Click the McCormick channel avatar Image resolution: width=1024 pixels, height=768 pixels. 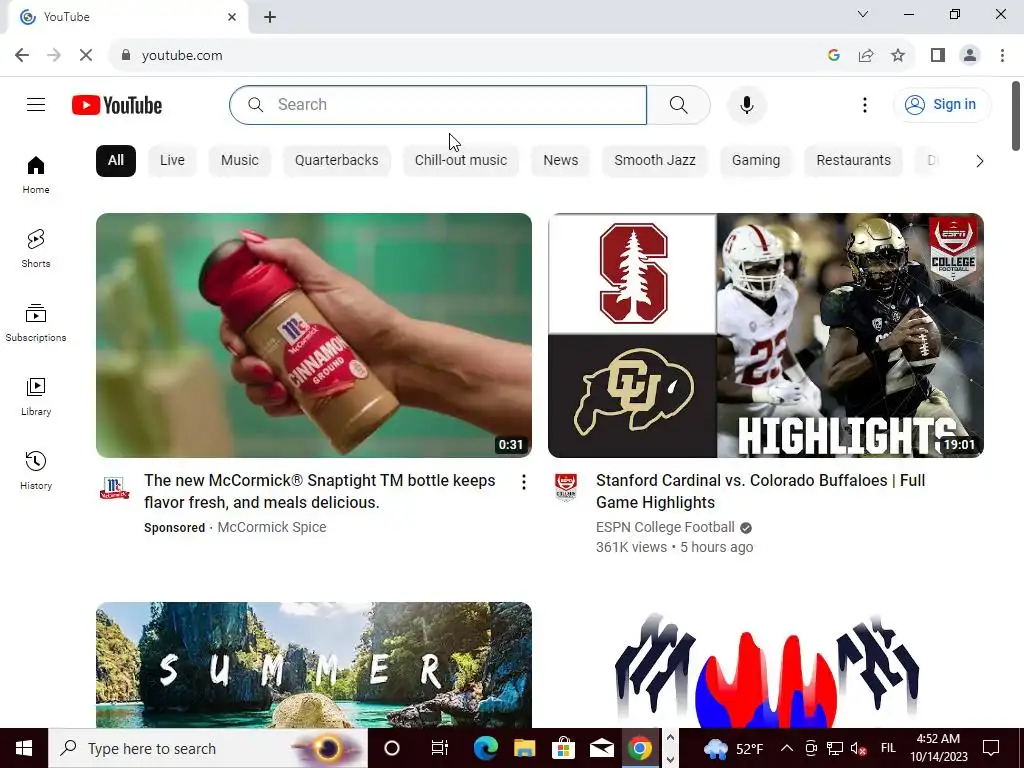[114, 488]
